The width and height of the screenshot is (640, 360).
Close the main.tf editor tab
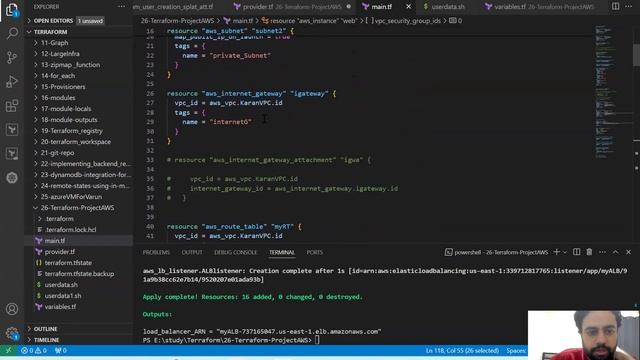coord(408,7)
